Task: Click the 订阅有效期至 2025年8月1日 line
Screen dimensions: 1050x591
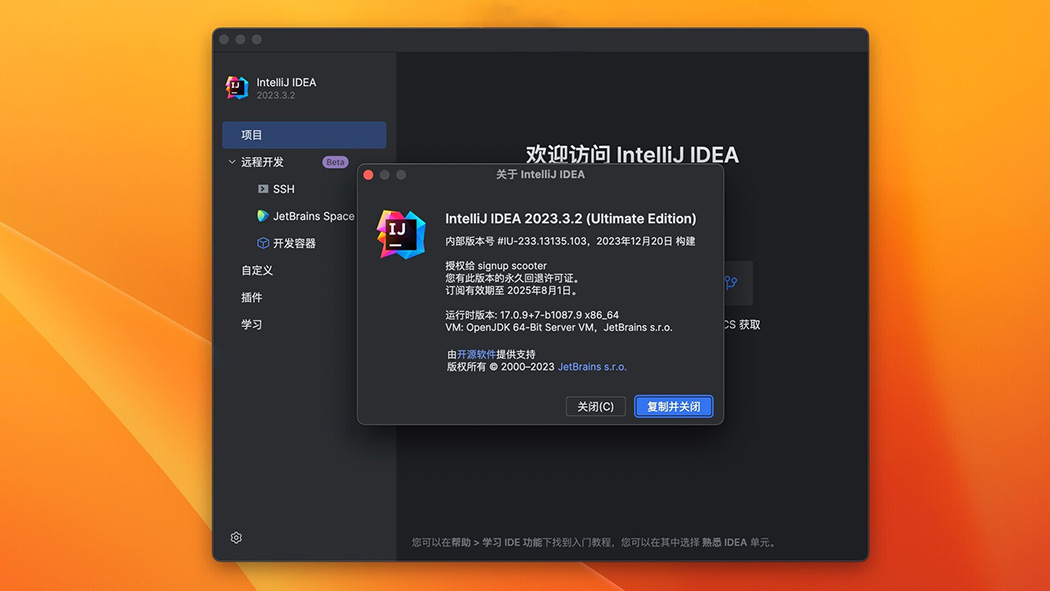Action: pos(512,290)
